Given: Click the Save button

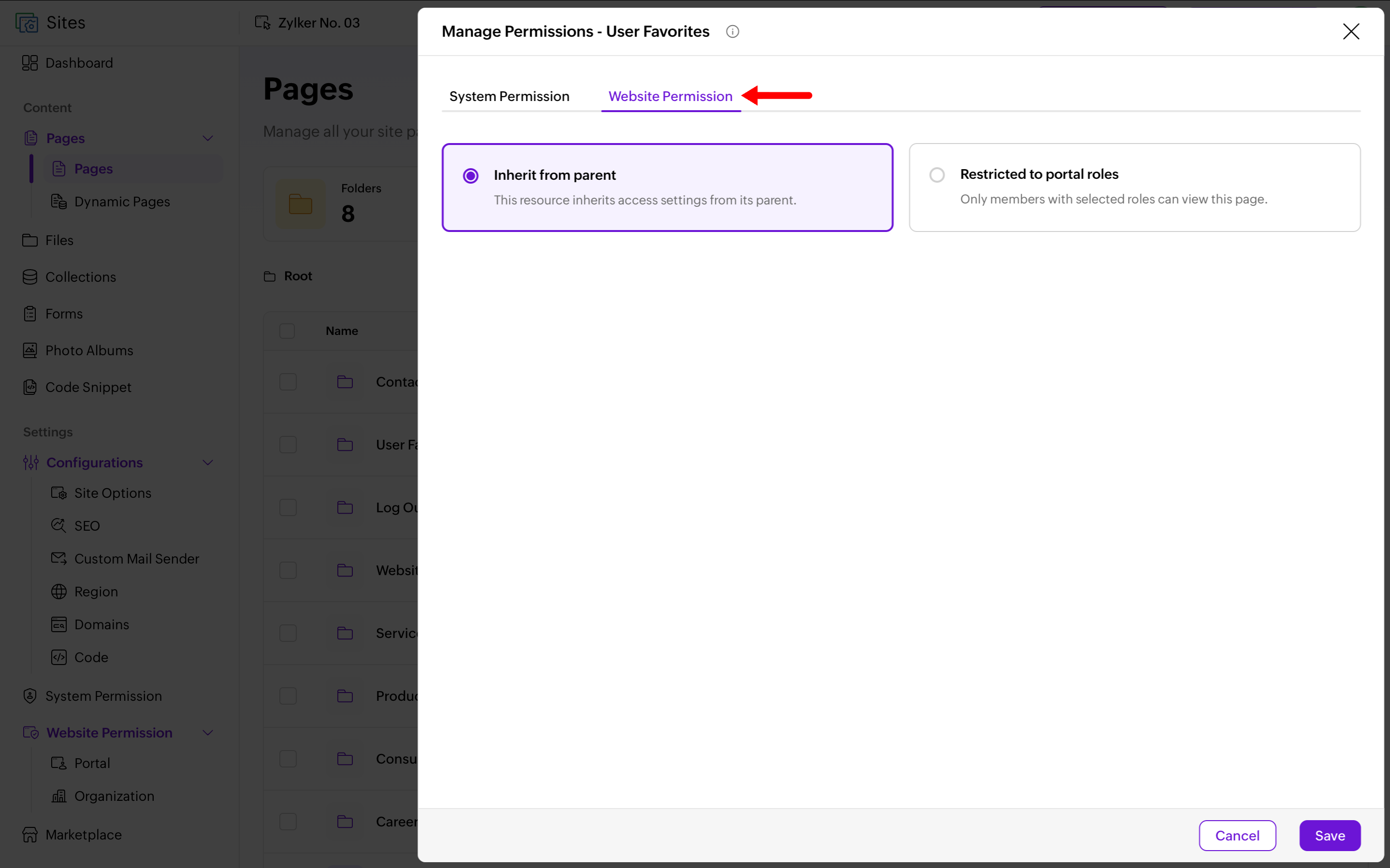Looking at the screenshot, I should coord(1330,835).
